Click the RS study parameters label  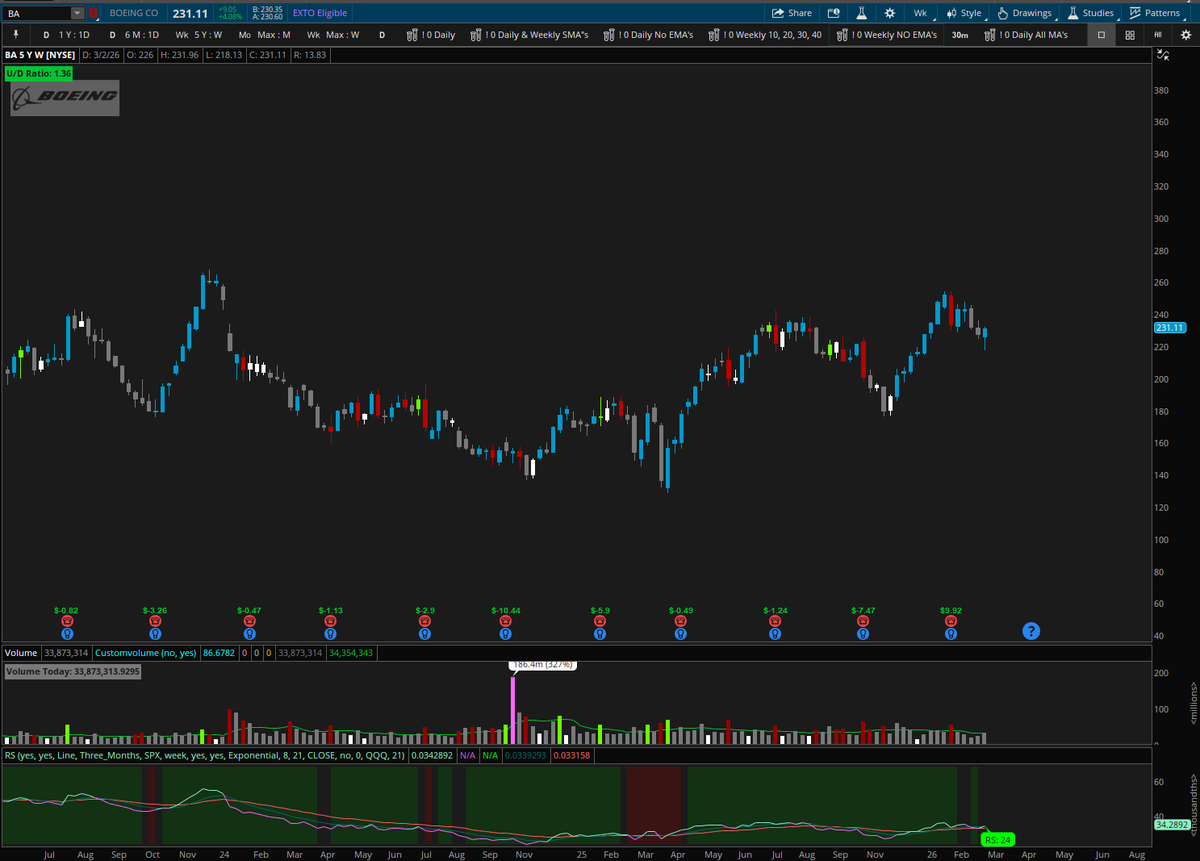tap(205, 756)
